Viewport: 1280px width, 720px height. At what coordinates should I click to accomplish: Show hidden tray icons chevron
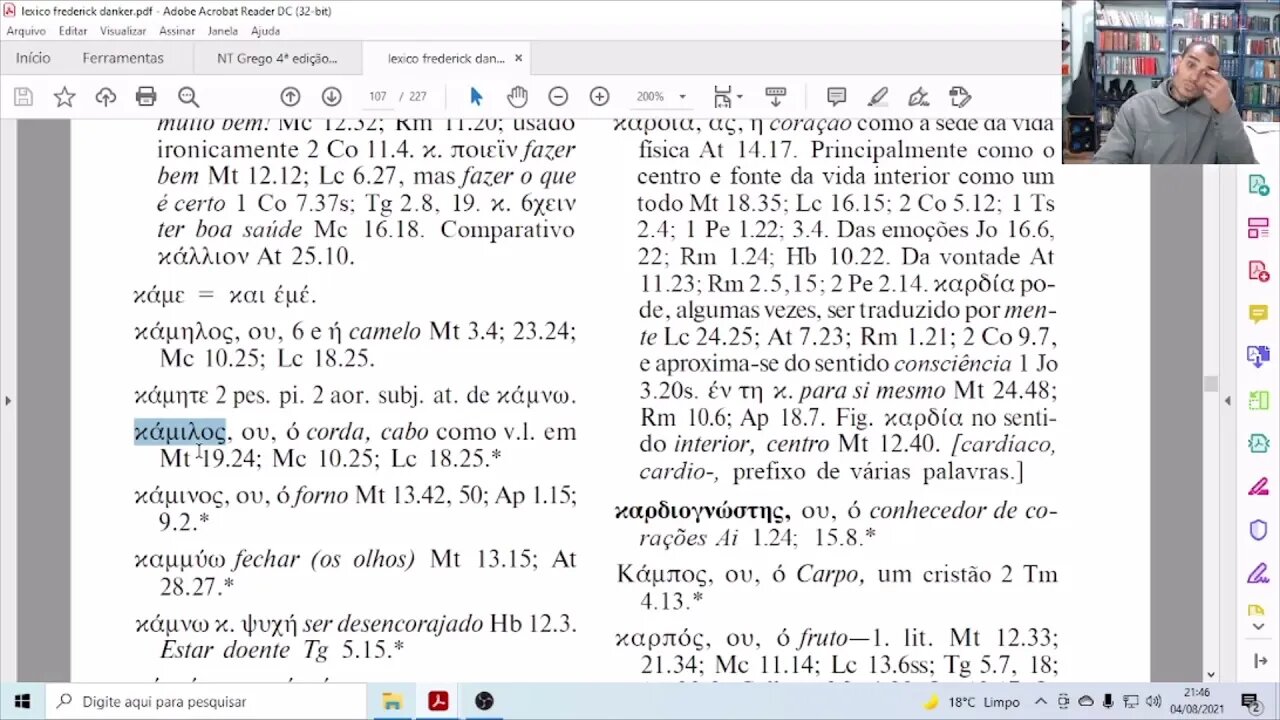click(1041, 702)
